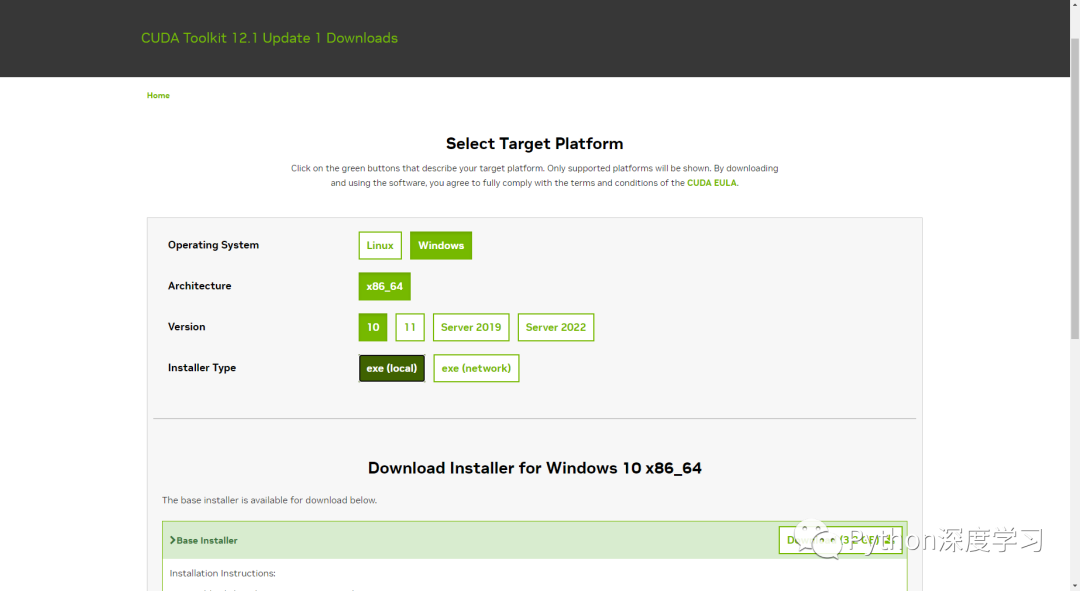Expand the Base Installer chevron
This screenshot has width=1080, height=591.
(172, 540)
